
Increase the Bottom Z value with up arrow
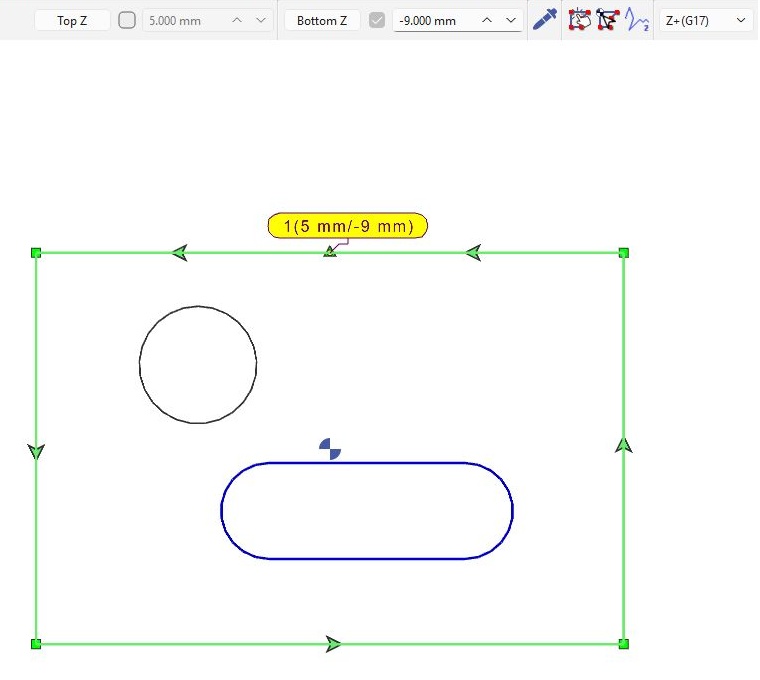pyautogui.click(x=487, y=20)
